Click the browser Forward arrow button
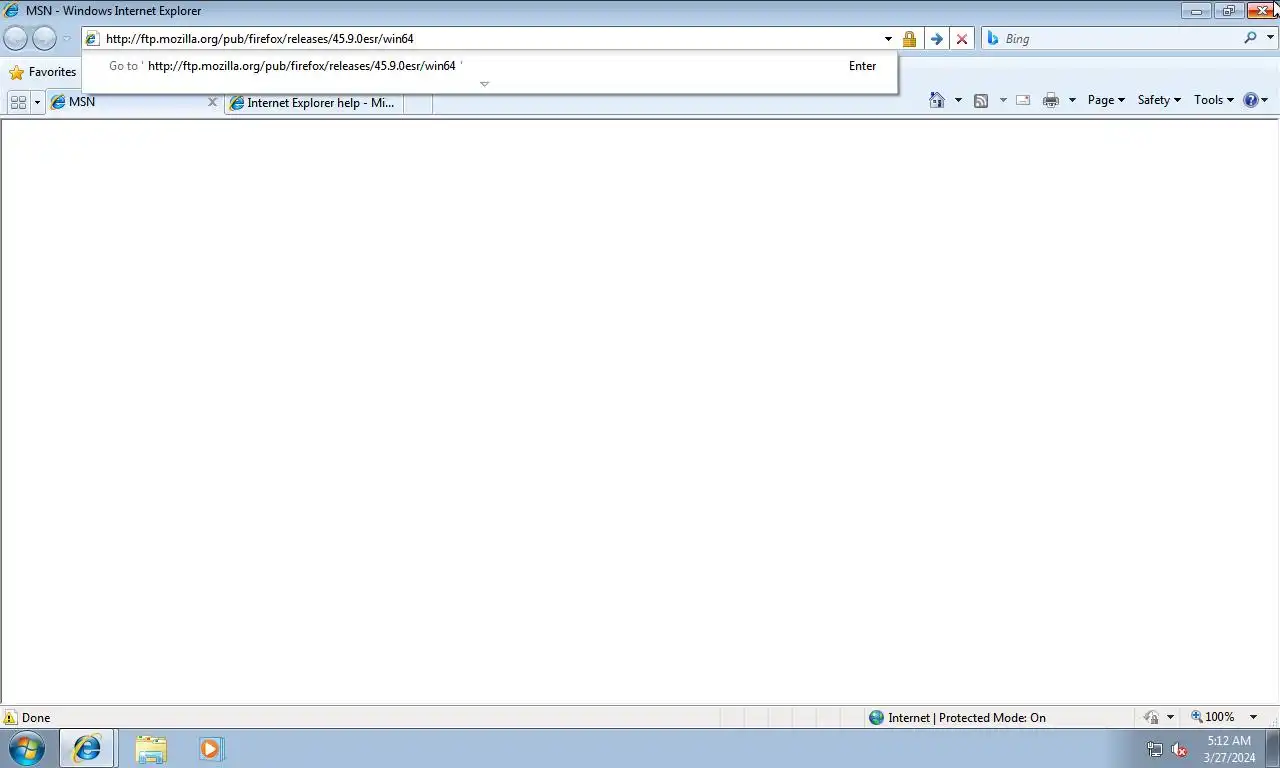The image size is (1280, 768). 44,39
